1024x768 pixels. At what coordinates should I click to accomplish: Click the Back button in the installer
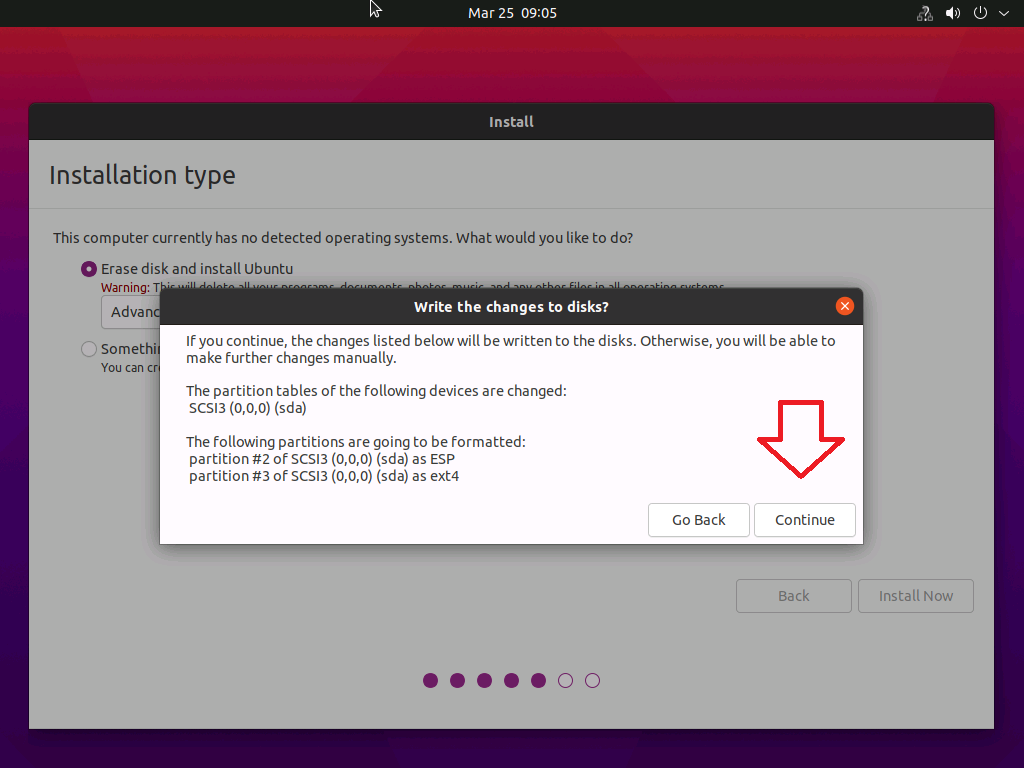[793, 596]
